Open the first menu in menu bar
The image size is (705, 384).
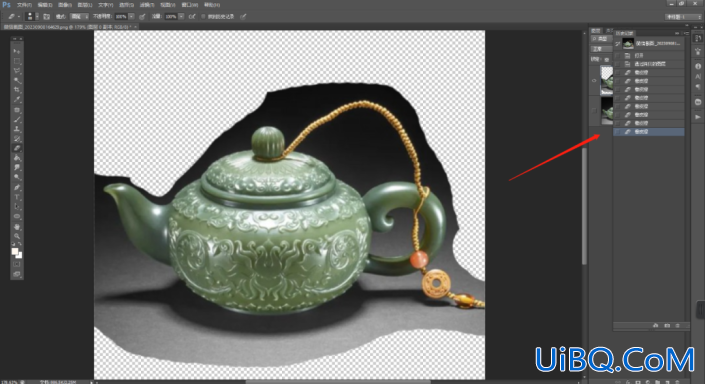click(24, 5)
